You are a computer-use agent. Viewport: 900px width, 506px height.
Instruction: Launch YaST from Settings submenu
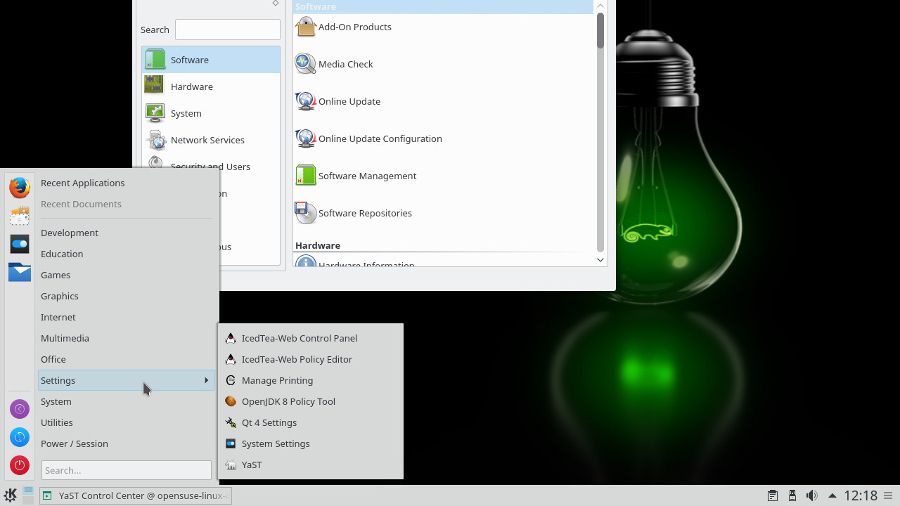pos(311,465)
